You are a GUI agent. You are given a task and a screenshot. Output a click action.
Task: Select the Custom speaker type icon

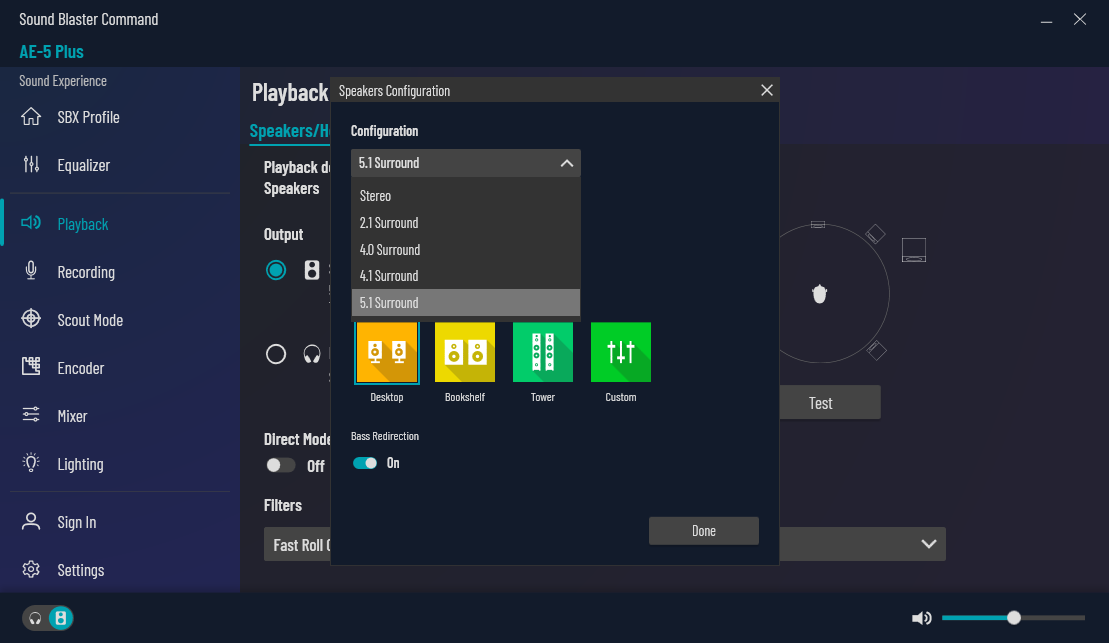(621, 352)
